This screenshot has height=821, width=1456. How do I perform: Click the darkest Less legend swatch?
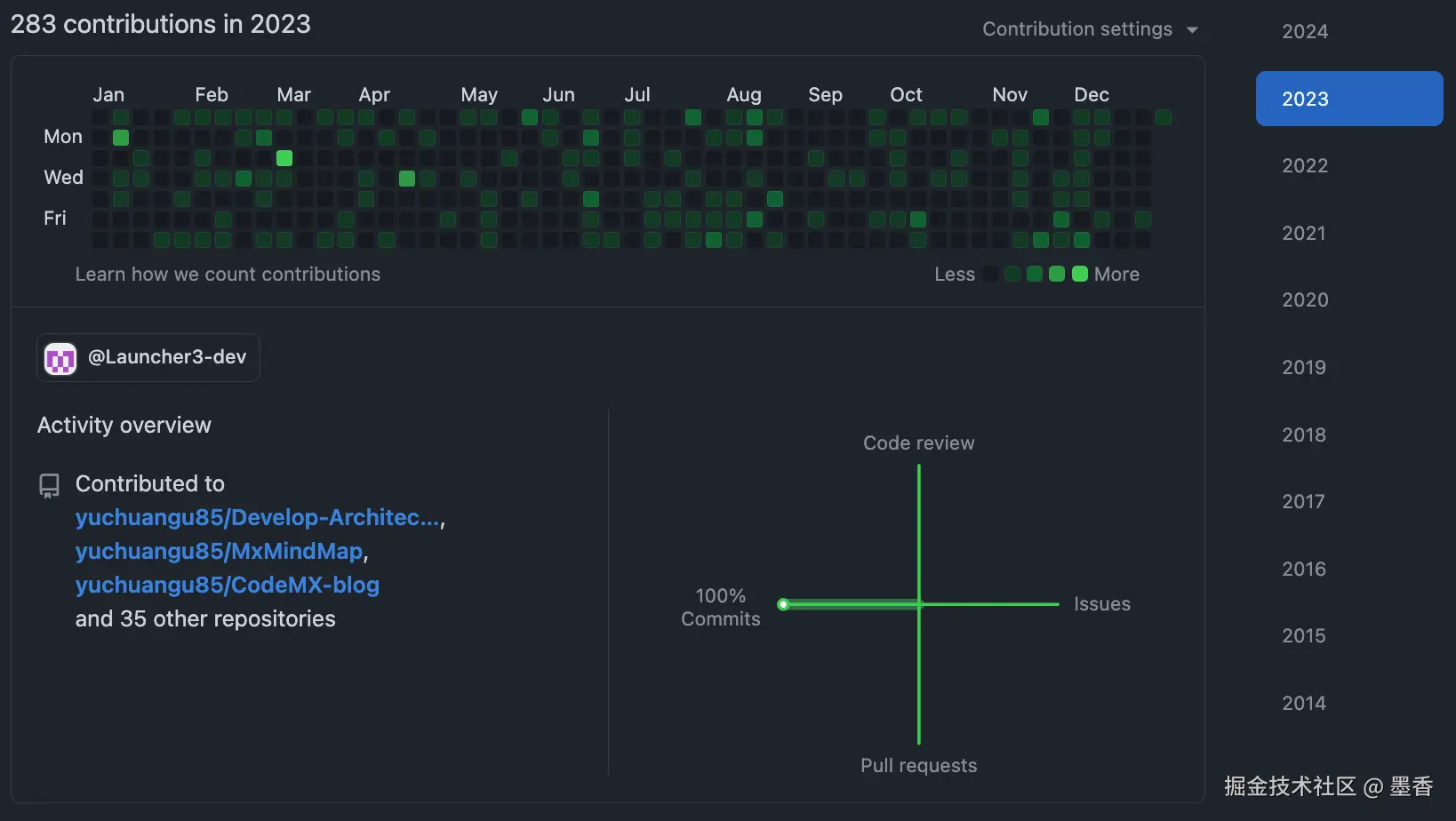tap(990, 274)
